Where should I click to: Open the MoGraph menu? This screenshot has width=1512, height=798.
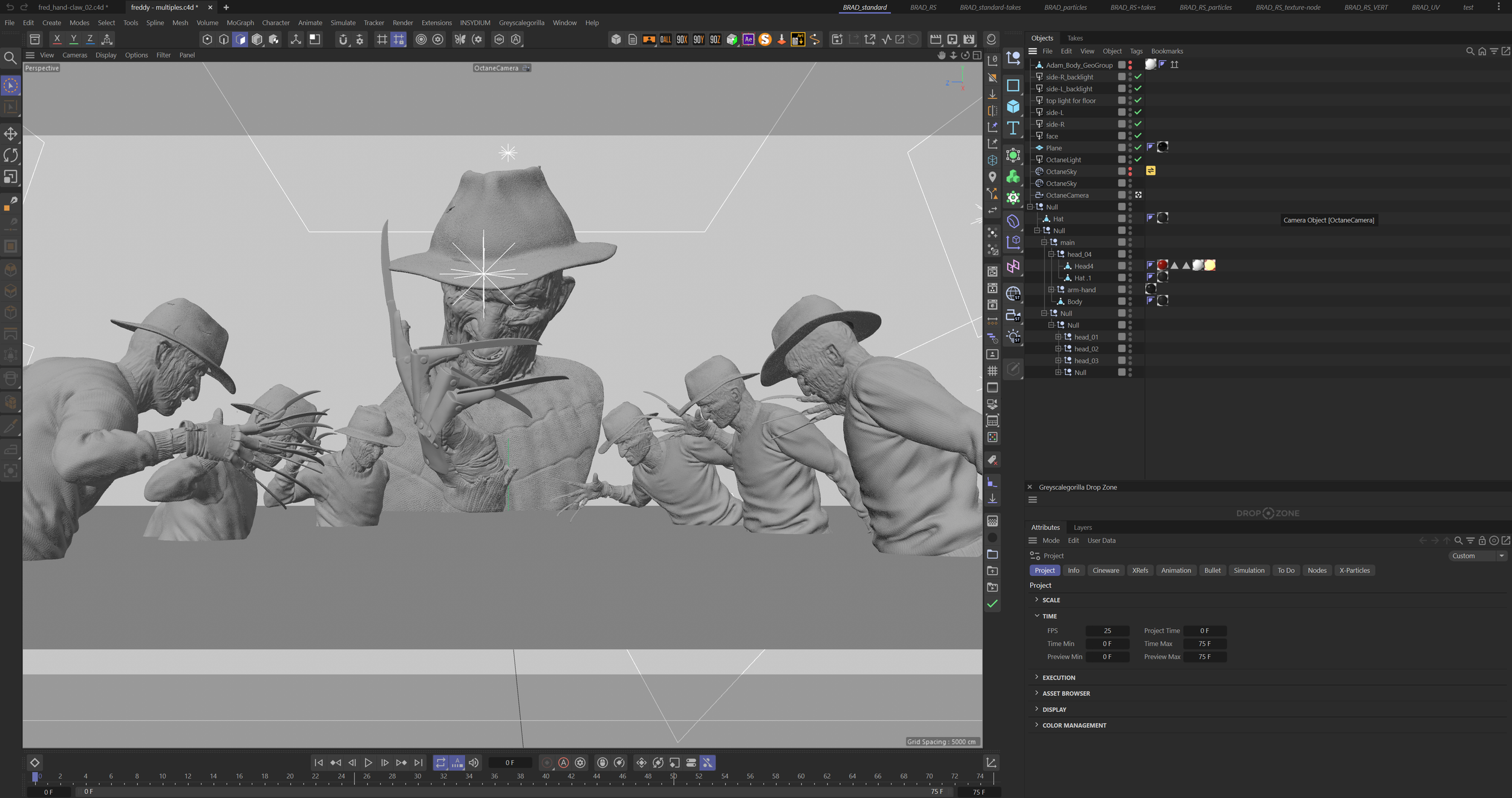click(x=240, y=23)
